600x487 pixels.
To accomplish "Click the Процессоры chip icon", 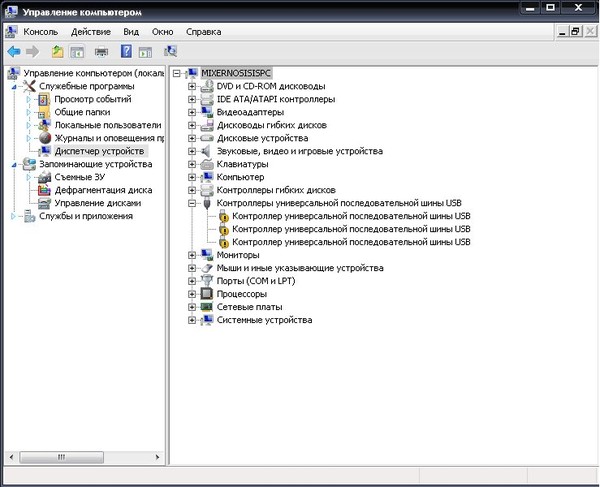I will click(207, 294).
